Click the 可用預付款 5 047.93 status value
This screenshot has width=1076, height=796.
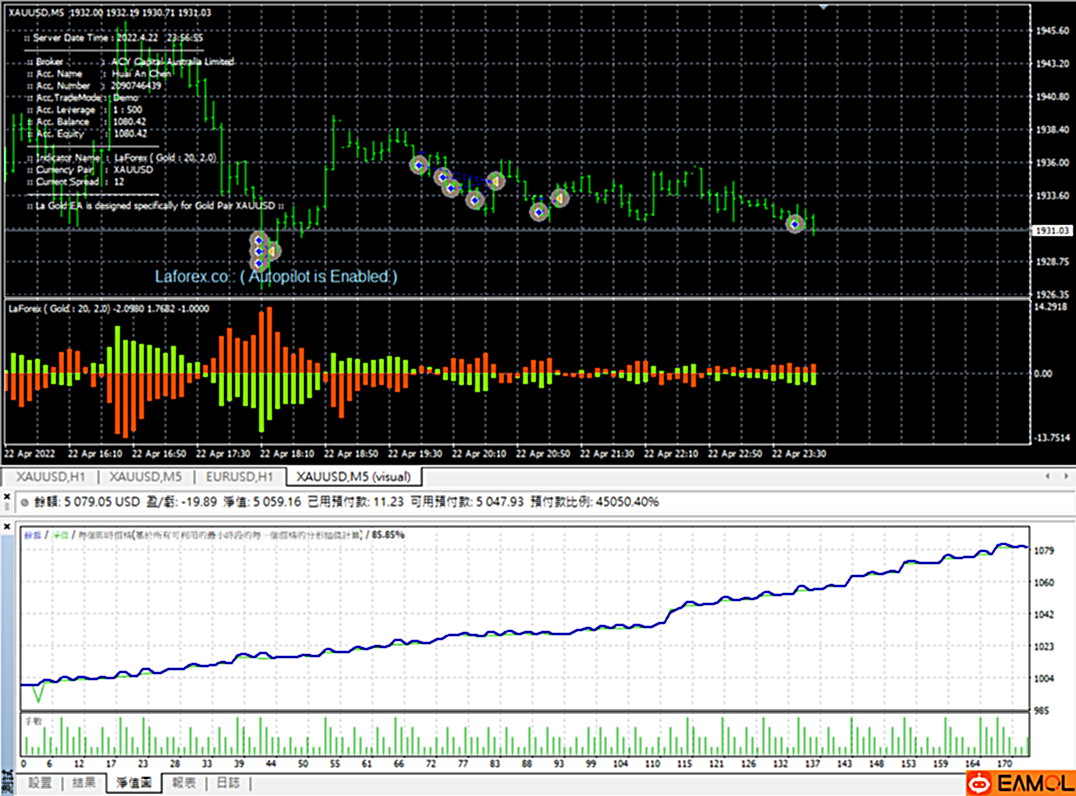coord(467,502)
